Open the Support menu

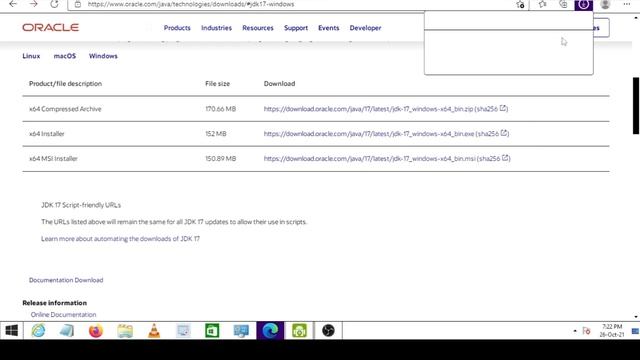[296, 28]
